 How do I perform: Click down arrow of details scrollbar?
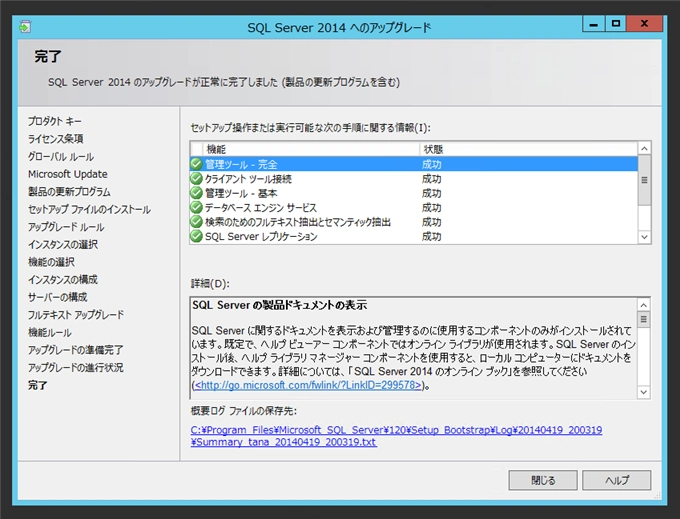644,392
